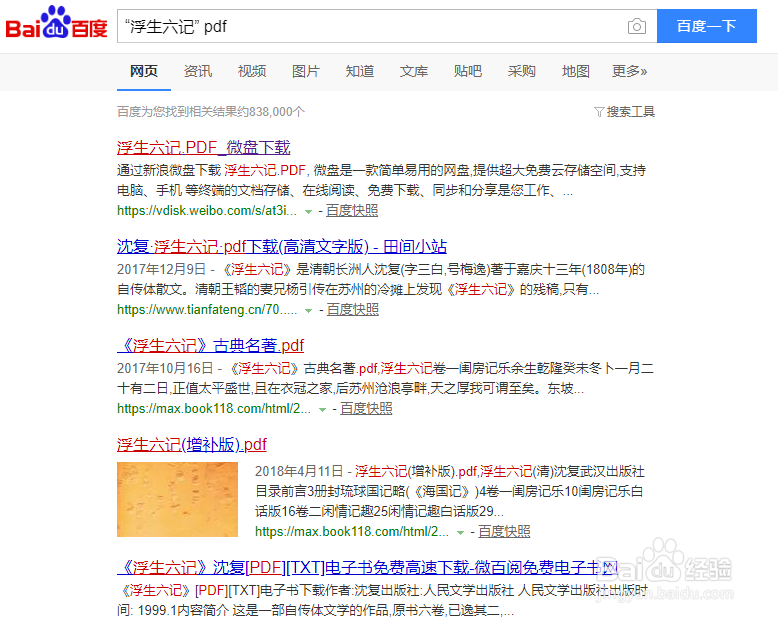Image resolution: width=778 pixels, height=621 pixels.
Task: Click the Baidu logo
Action: 56,23
